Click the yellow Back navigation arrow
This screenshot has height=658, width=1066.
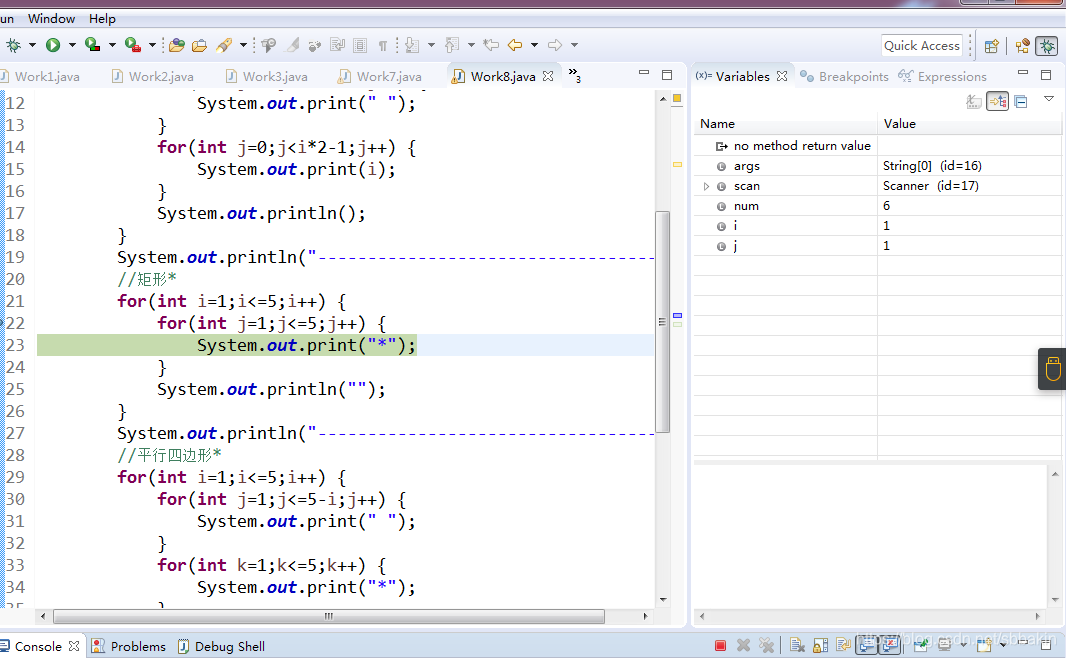click(x=515, y=46)
